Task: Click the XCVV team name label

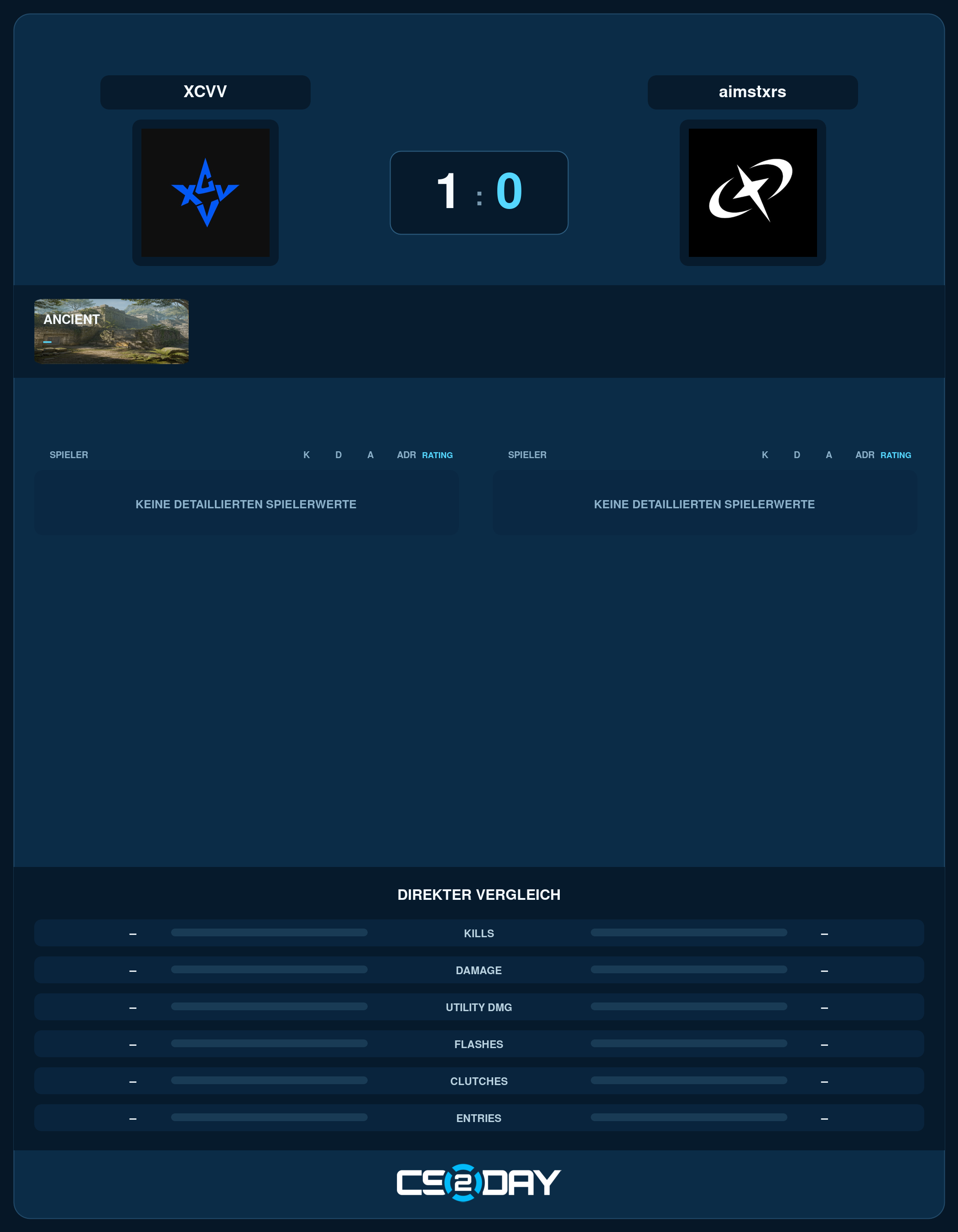Action: tap(205, 92)
